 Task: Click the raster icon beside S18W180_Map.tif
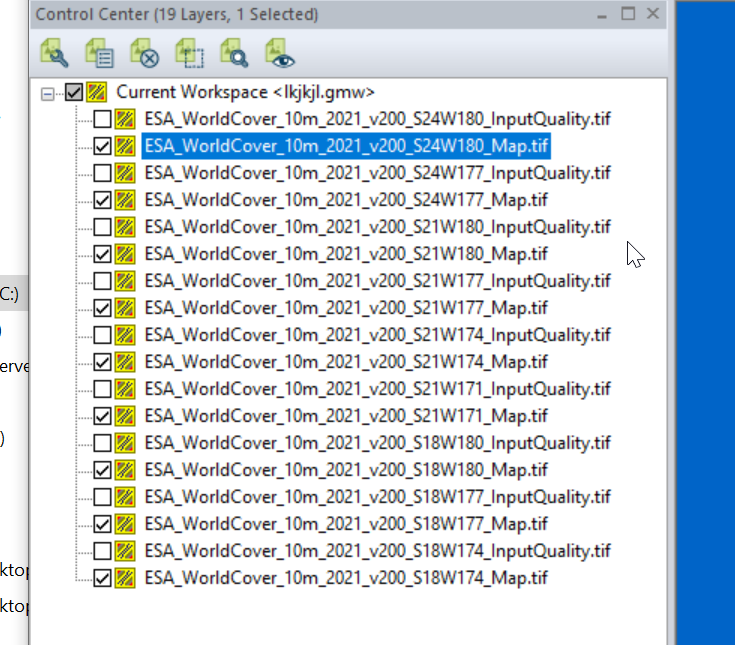pos(125,469)
